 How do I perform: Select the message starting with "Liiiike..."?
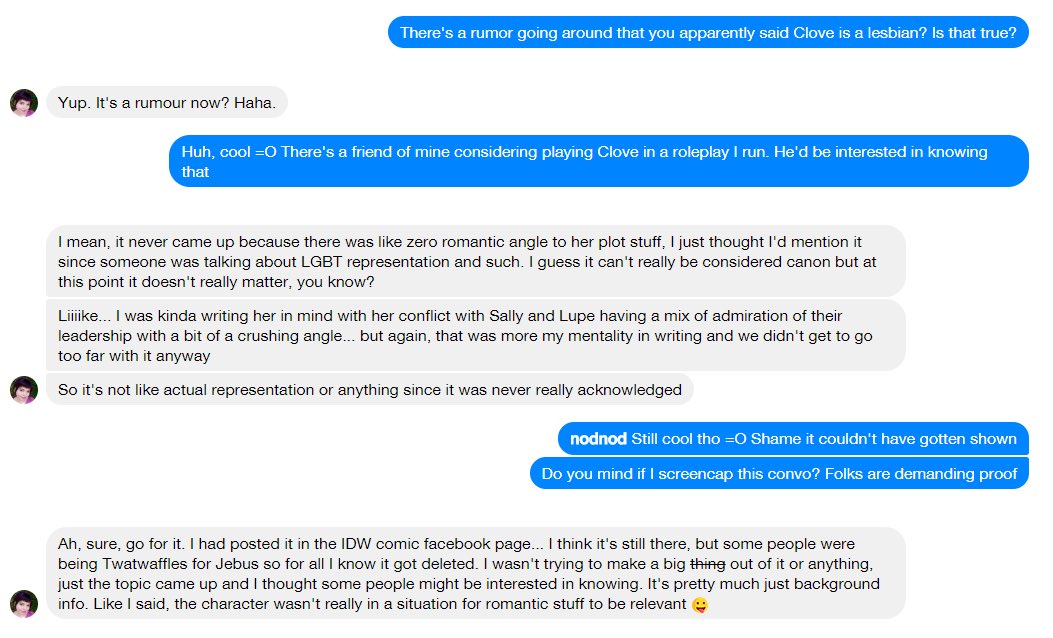pos(476,335)
